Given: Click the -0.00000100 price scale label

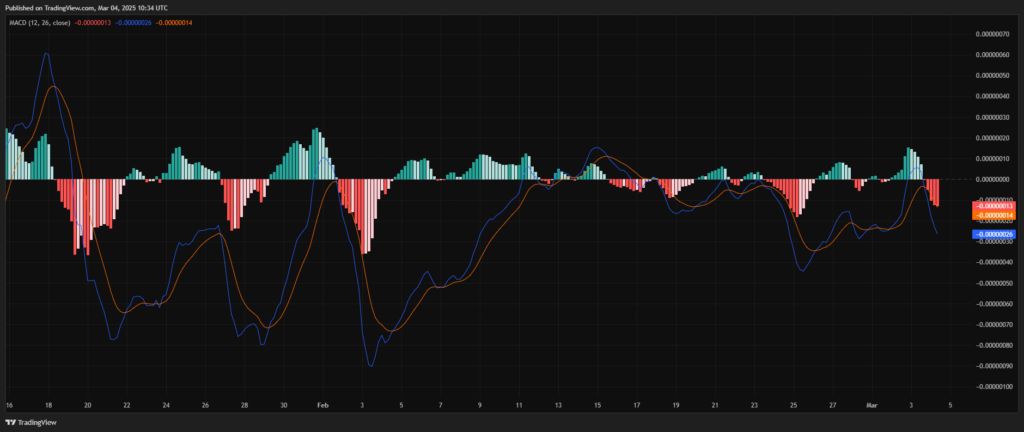Looking at the screenshot, I should pyautogui.click(x=993, y=387).
